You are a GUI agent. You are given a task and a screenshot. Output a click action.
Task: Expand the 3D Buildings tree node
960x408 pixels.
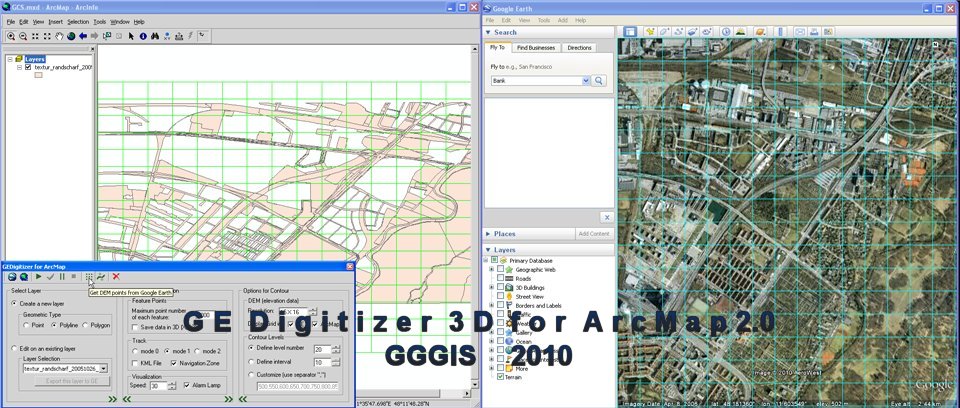[491, 287]
